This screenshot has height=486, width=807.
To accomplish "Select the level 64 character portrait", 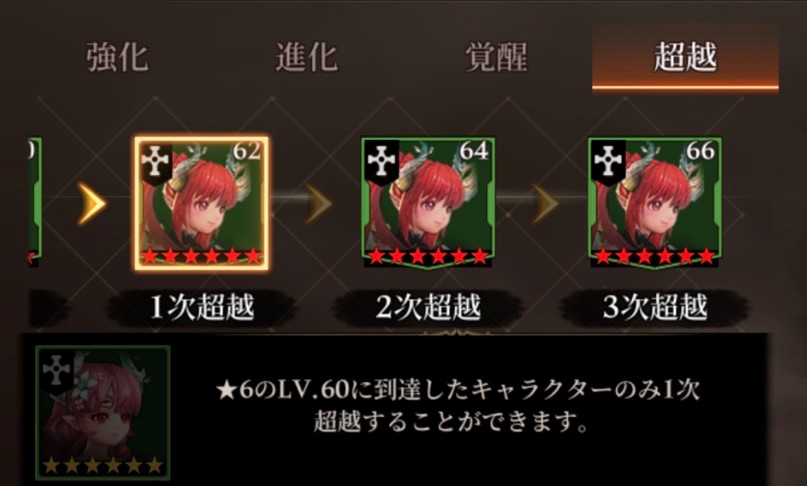I will [428, 202].
